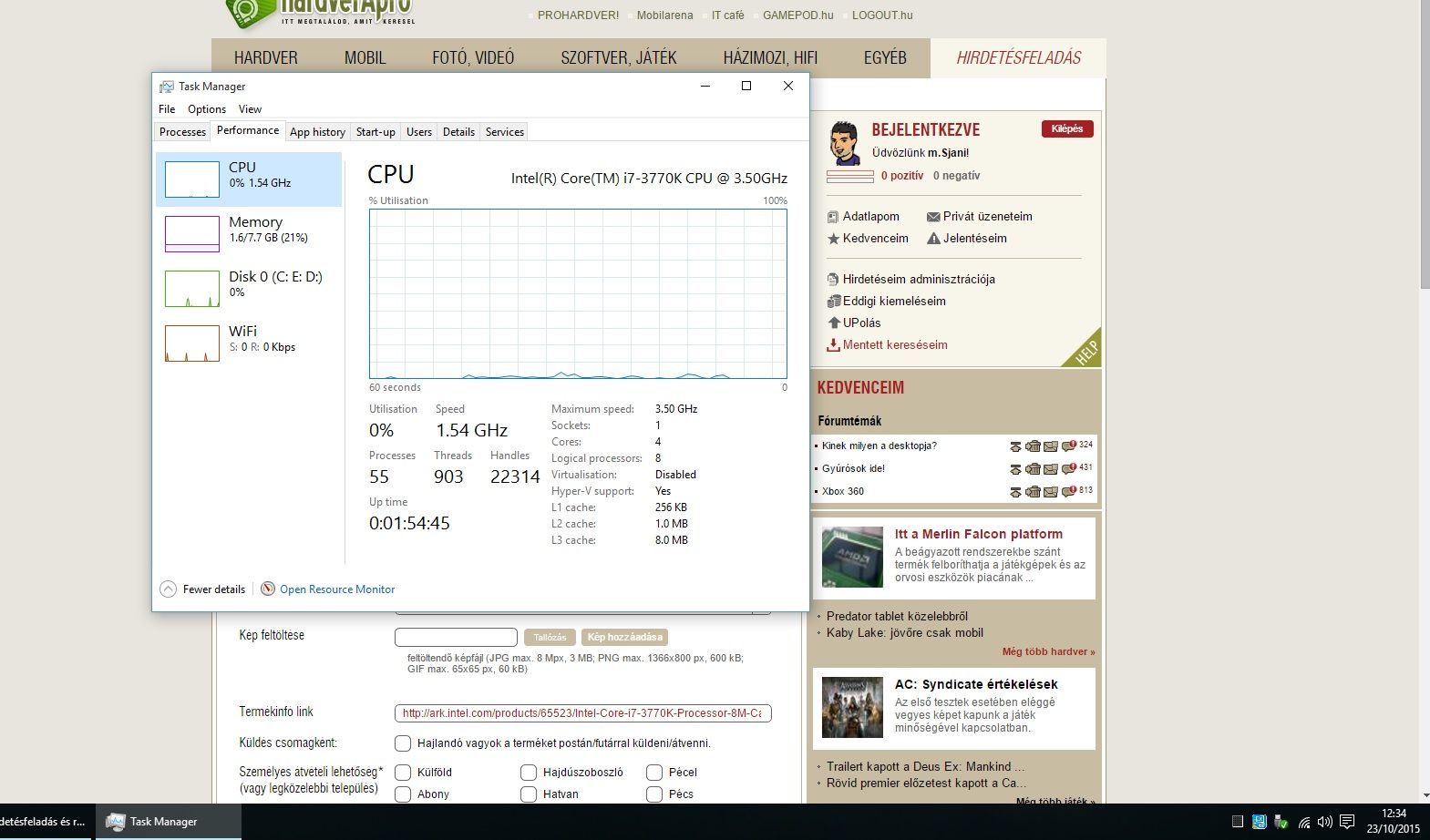The image size is (1430, 840).
Task: Open new posts bubble for 'Kinek milyen a desktopja?'
Action: [1069, 446]
